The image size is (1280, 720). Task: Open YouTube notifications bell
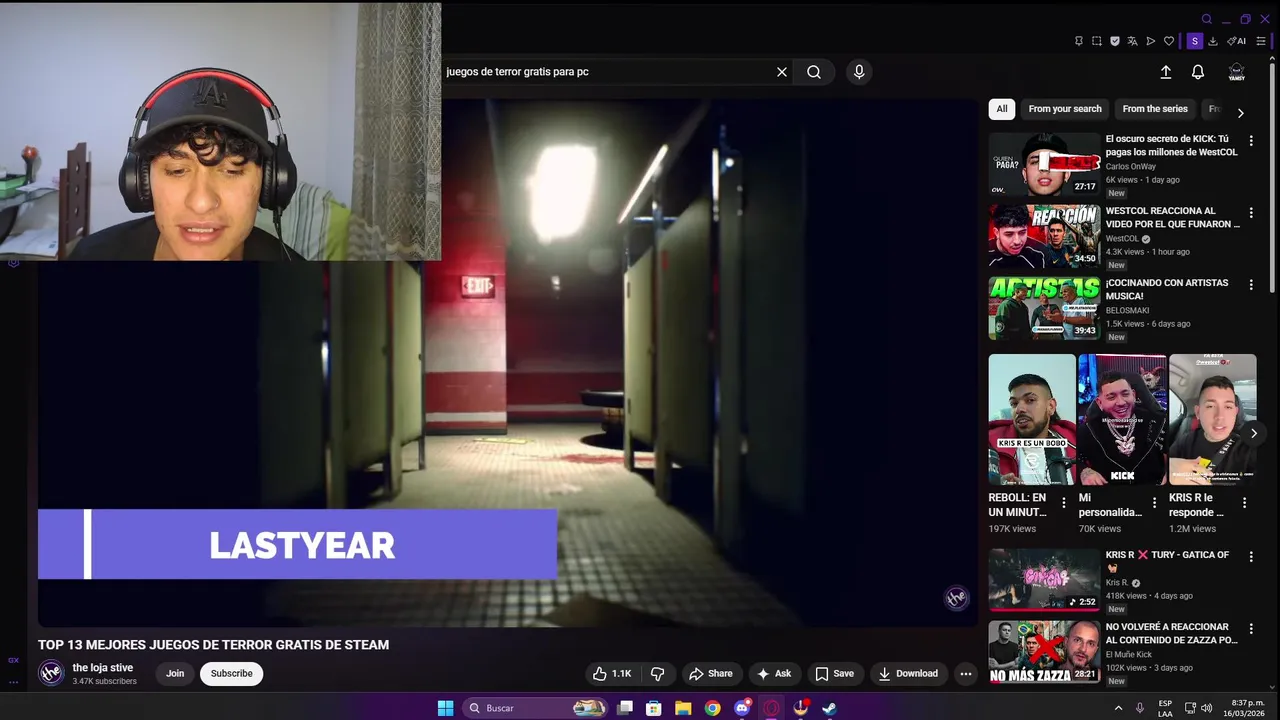pyautogui.click(x=1198, y=72)
